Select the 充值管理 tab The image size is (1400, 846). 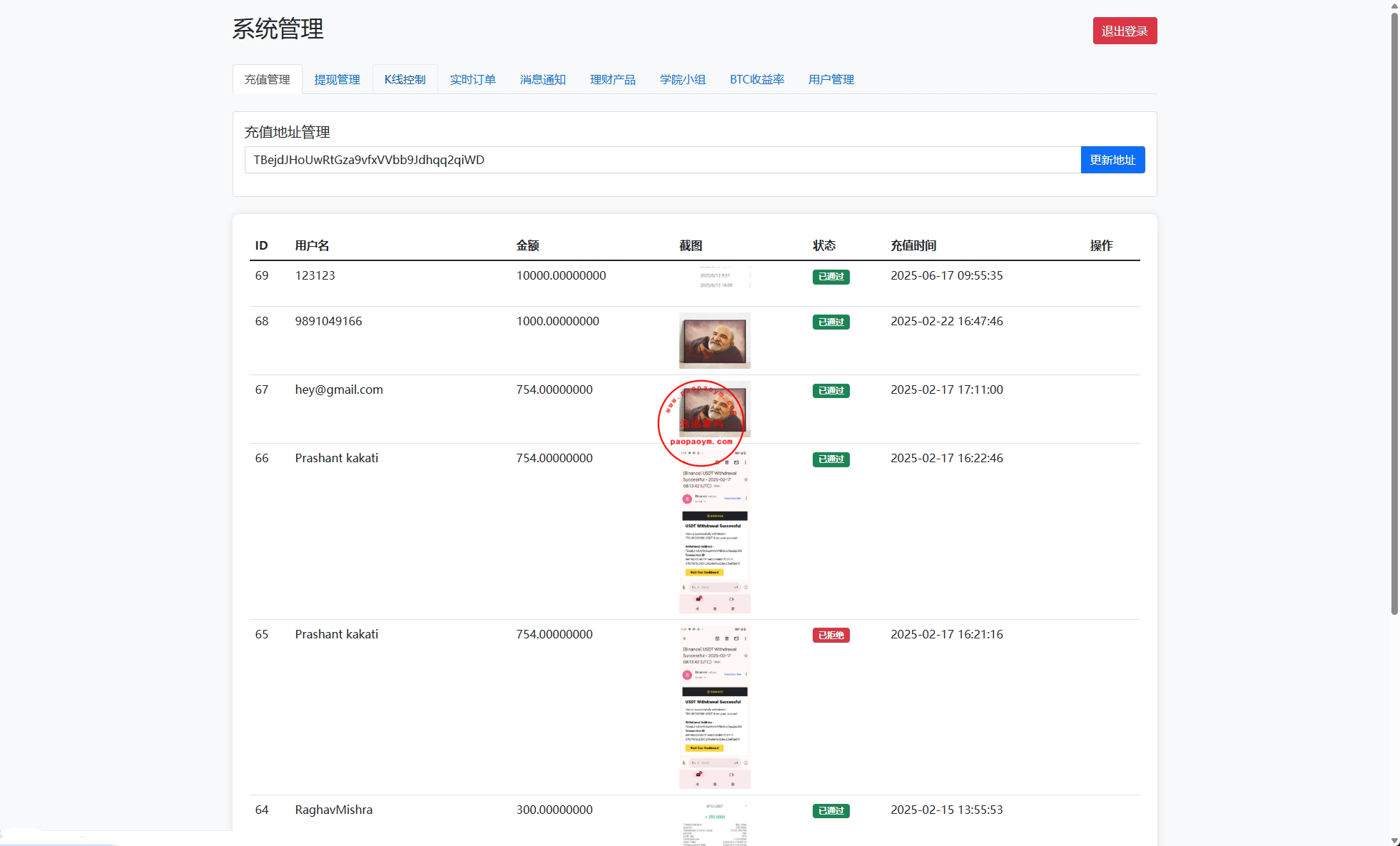pos(267,79)
